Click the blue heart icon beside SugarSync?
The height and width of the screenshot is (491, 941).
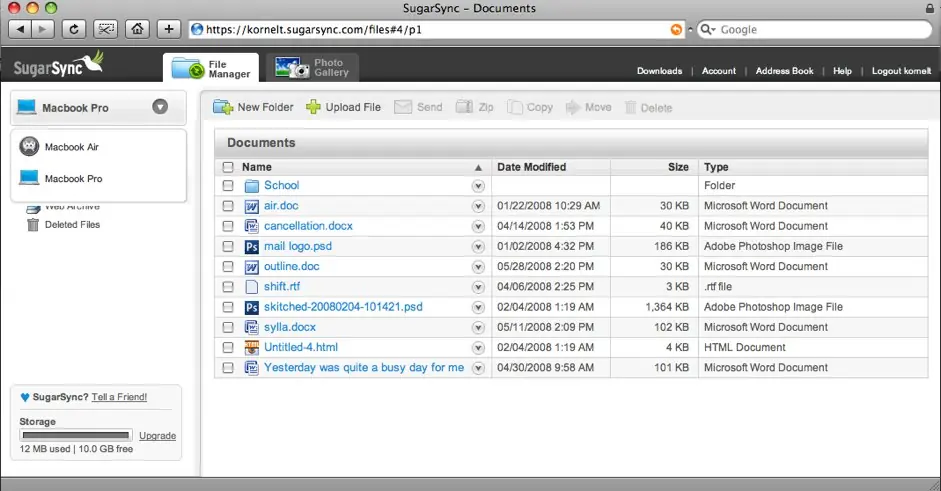click(x=25, y=397)
